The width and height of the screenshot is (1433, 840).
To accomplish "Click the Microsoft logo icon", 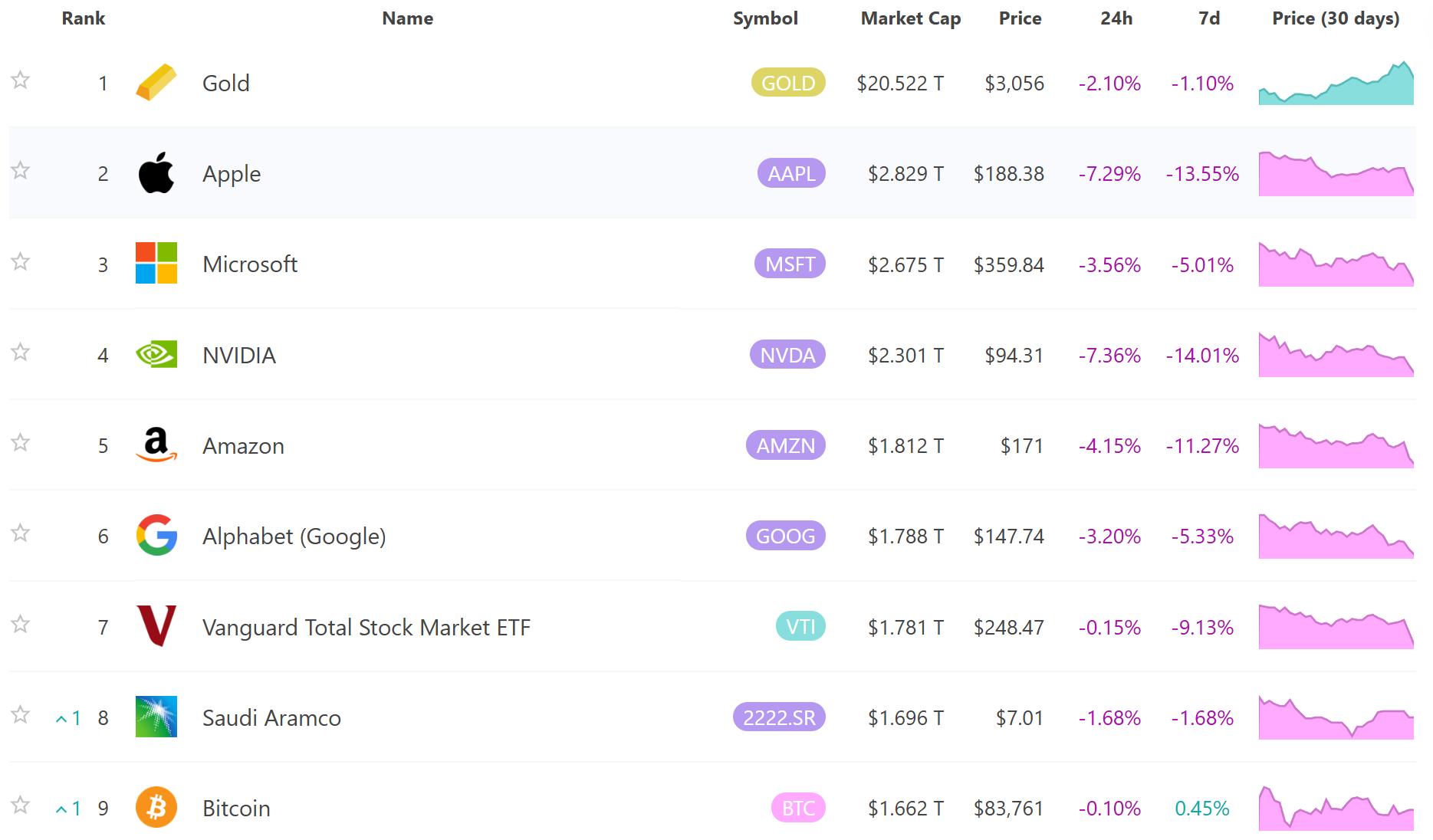I will click(x=156, y=263).
